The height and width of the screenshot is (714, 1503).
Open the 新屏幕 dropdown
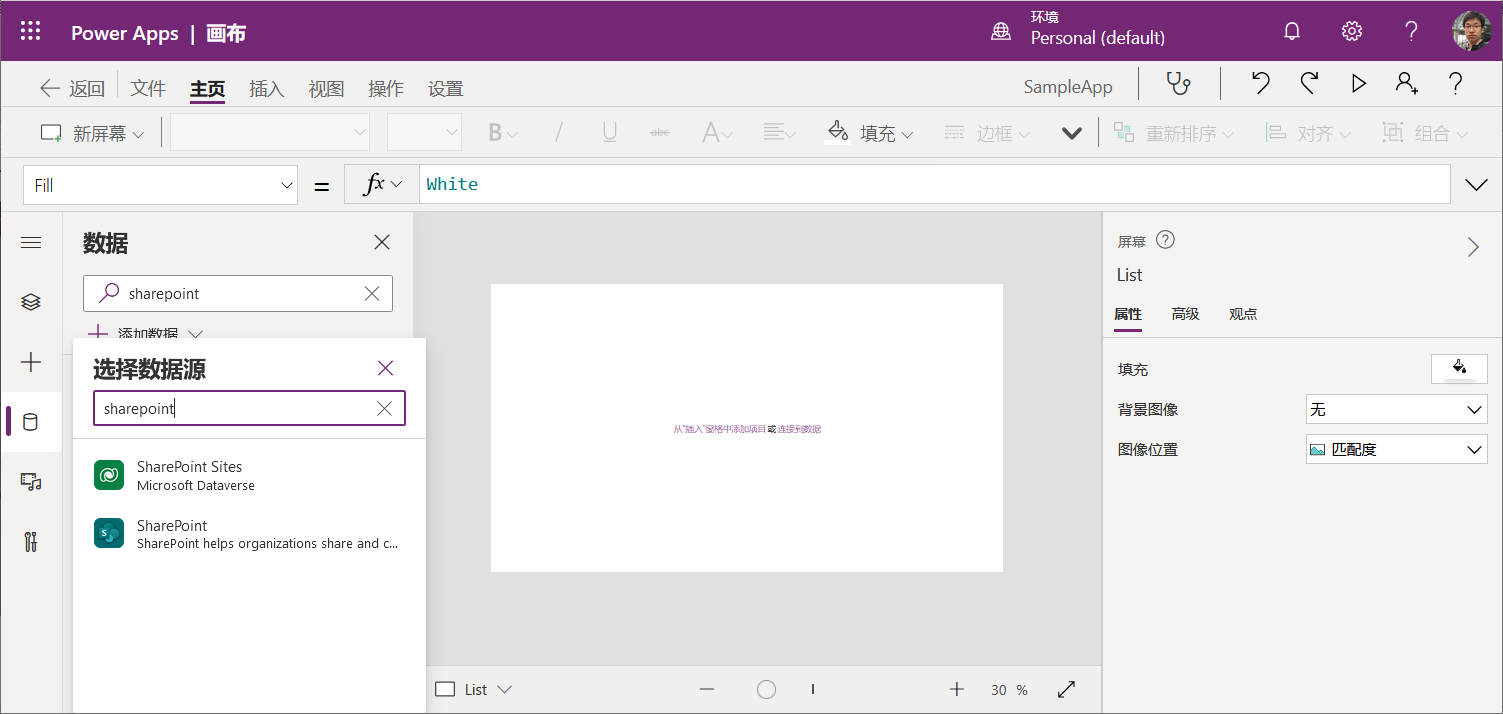tap(92, 133)
